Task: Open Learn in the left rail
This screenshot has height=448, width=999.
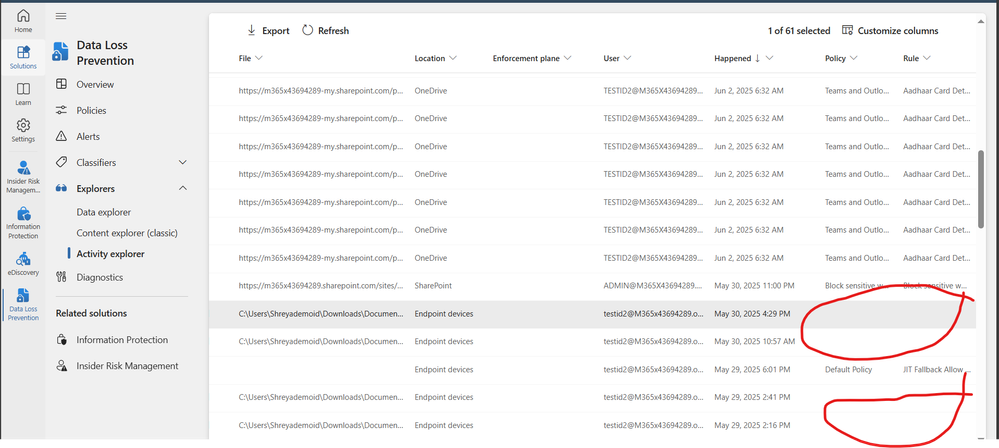Action: pos(23,94)
